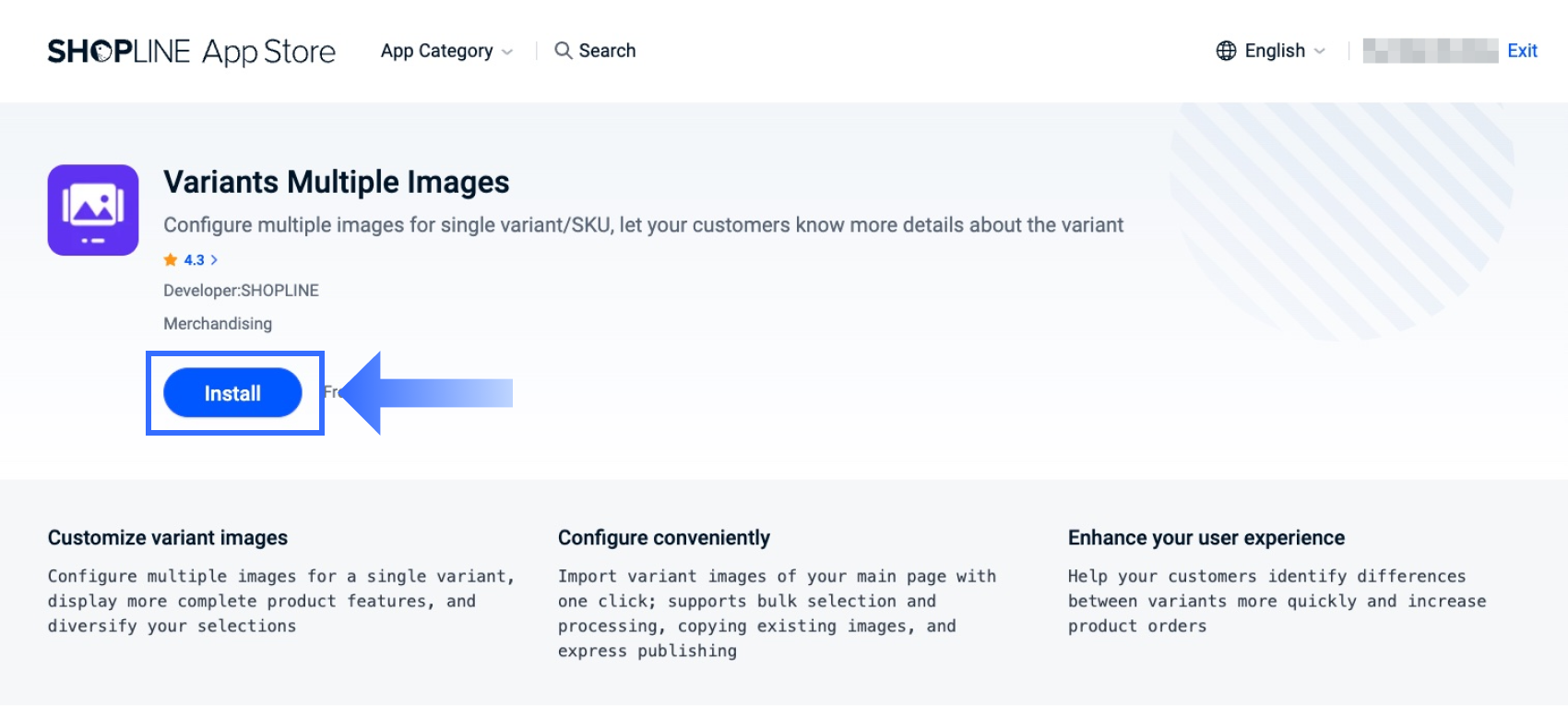Expand the English language selector
The height and width of the screenshot is (706, 1568).
(1275, 51)
